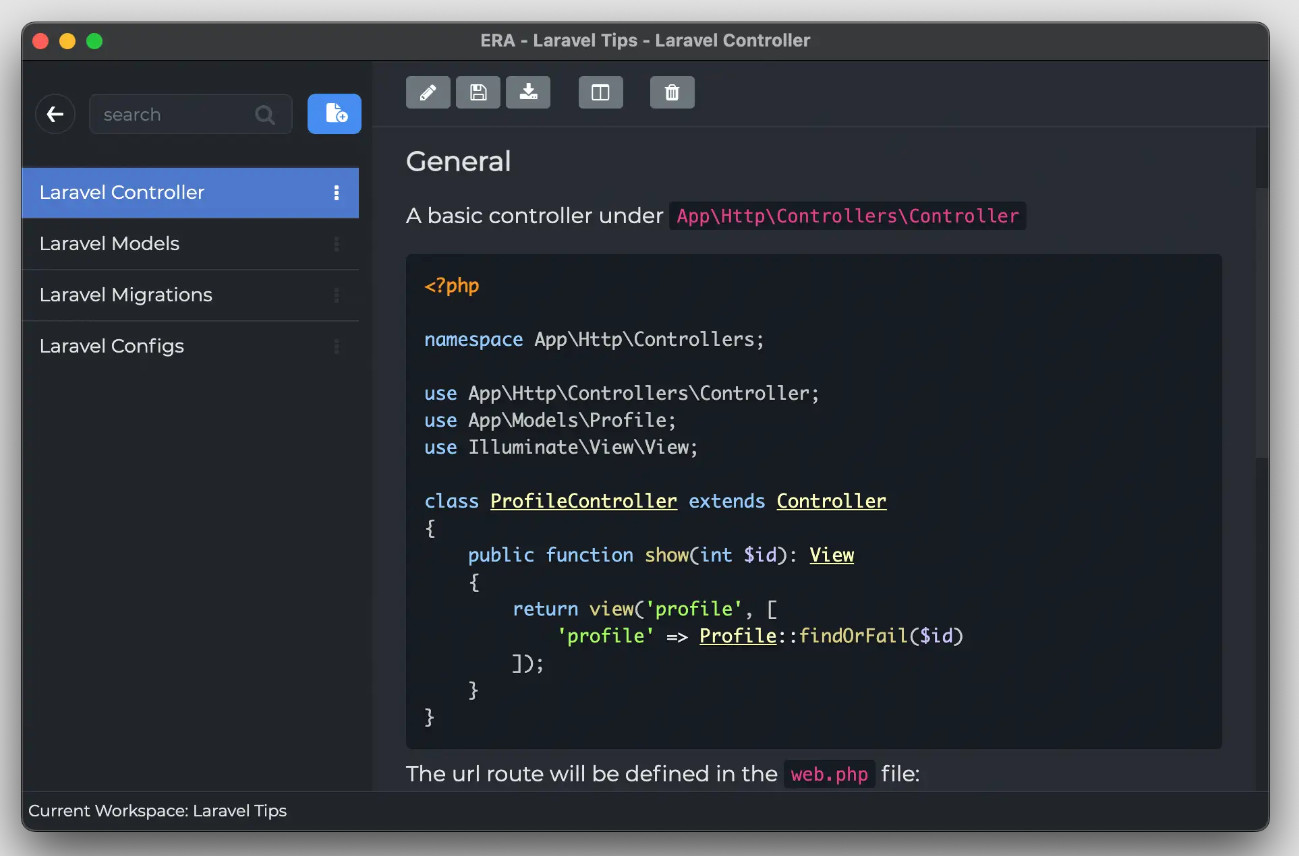This screenshot has height=856, width=1299.
Task: Click the <?php opening tag in the code
Action: click(452, 286)
